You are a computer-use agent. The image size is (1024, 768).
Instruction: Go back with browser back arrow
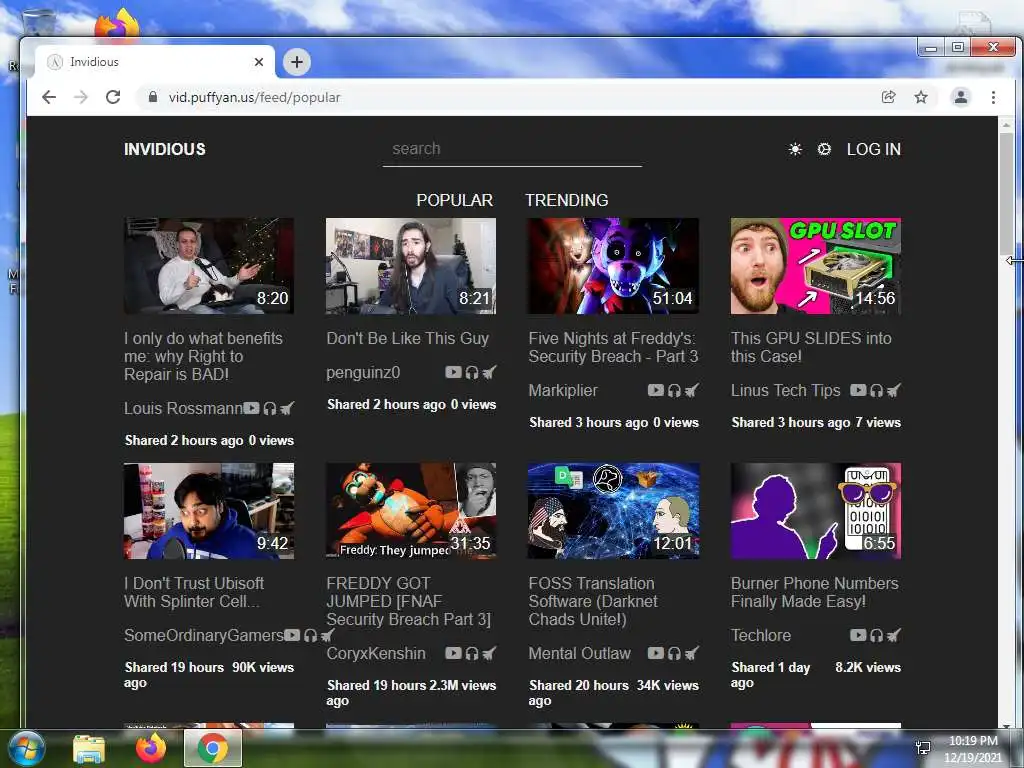pos(49,97)
